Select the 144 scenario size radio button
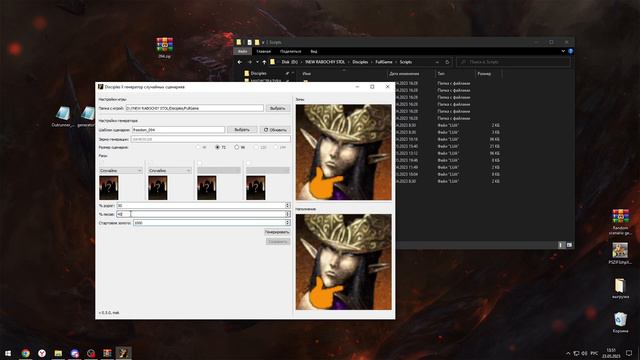Screen dimensions: 640x360 (x=276, y=147)
